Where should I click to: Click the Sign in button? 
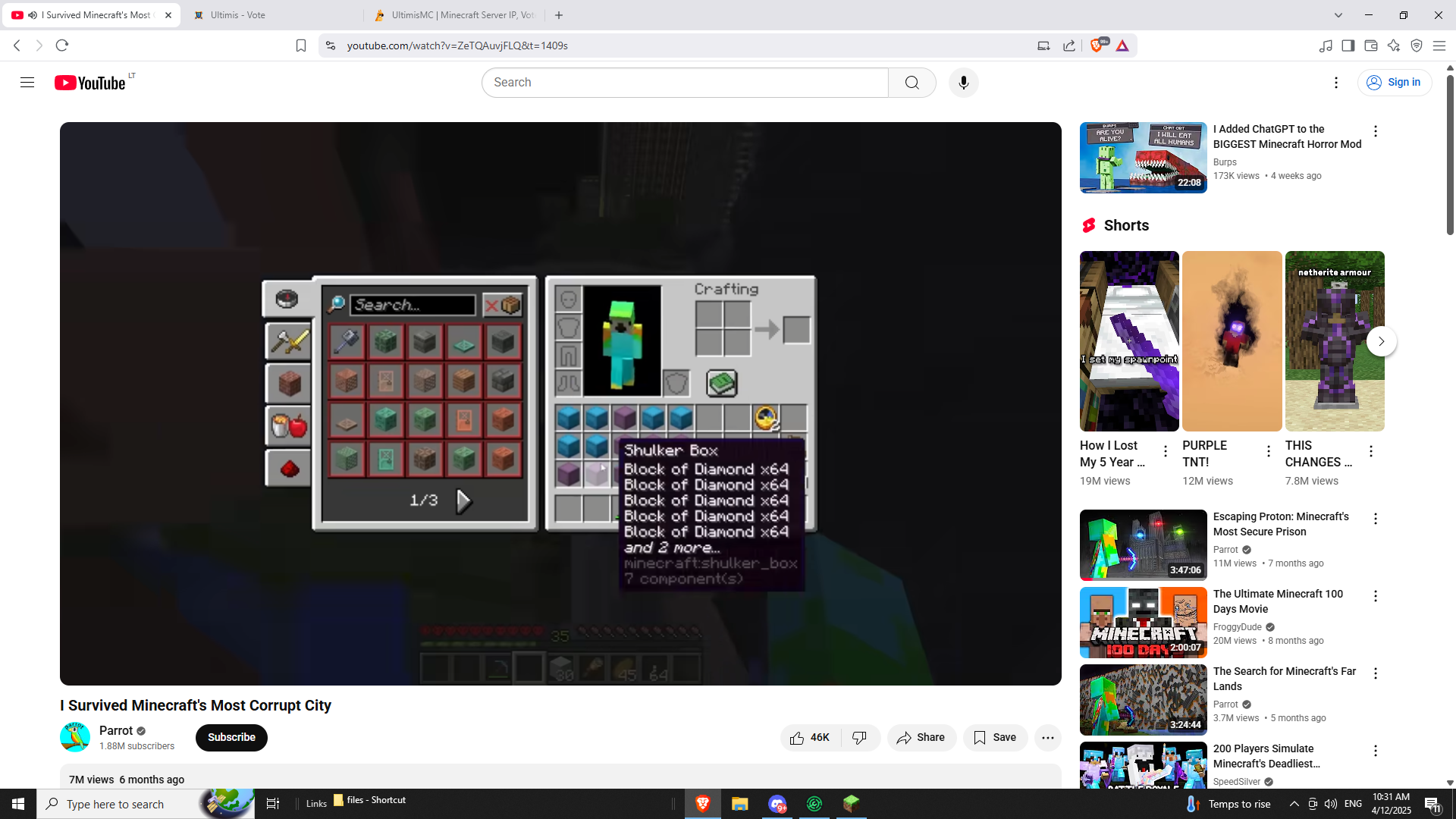click(x=1394, y=83)
